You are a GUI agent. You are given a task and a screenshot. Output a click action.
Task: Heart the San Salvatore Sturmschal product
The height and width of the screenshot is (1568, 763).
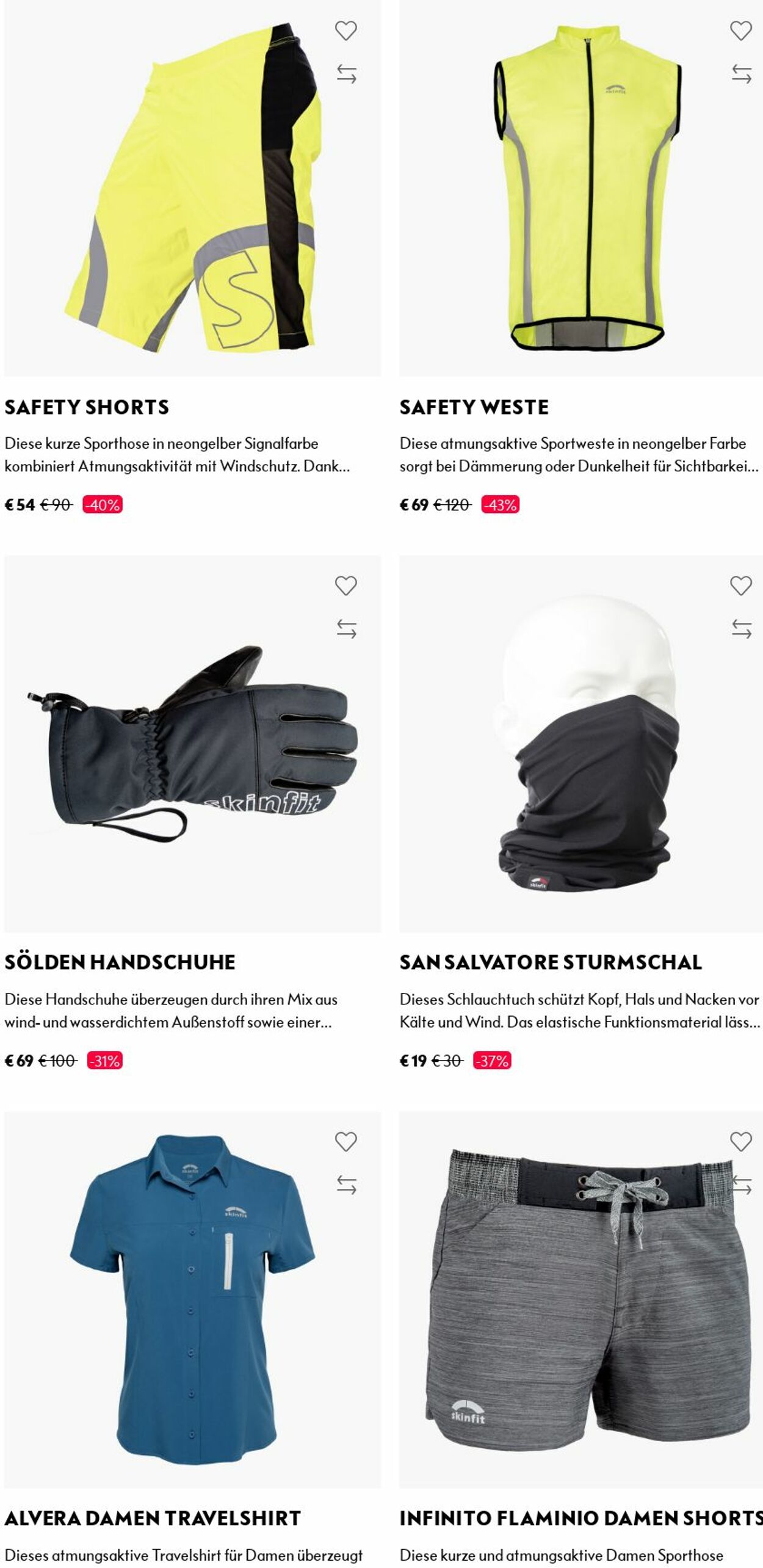click(x=740, y=586)
